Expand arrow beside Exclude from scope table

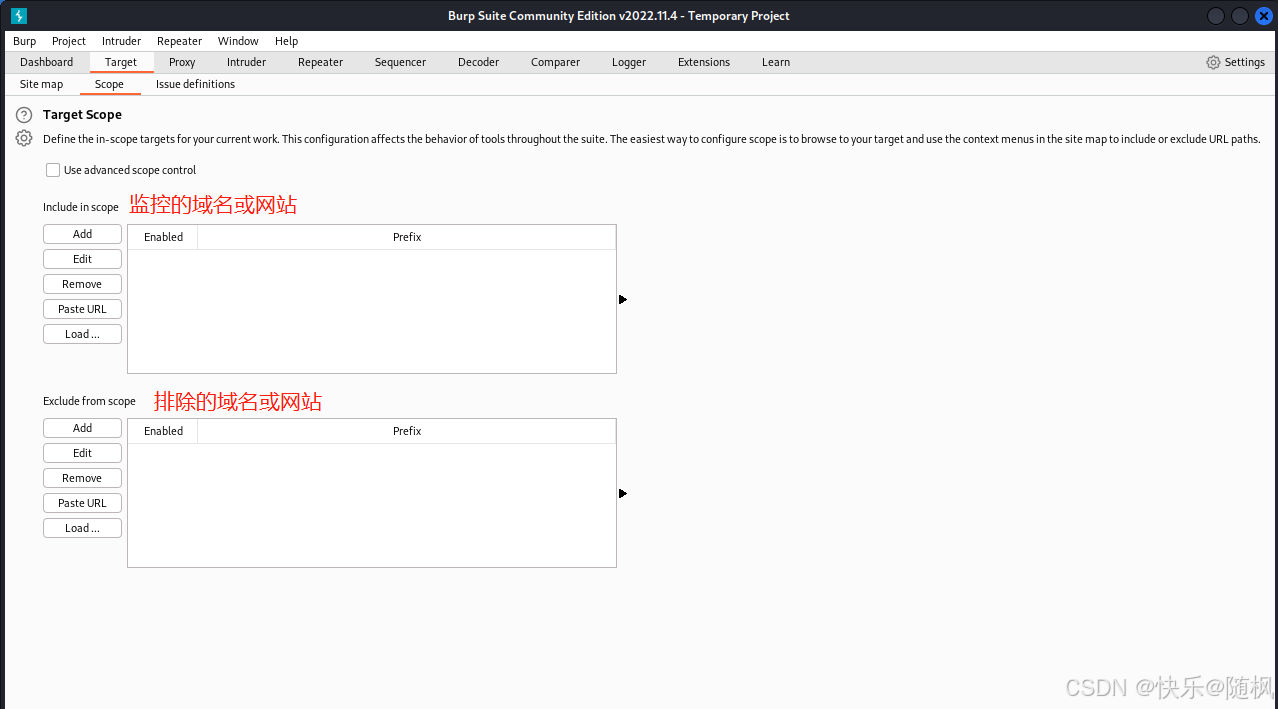[x=623, y=493]
